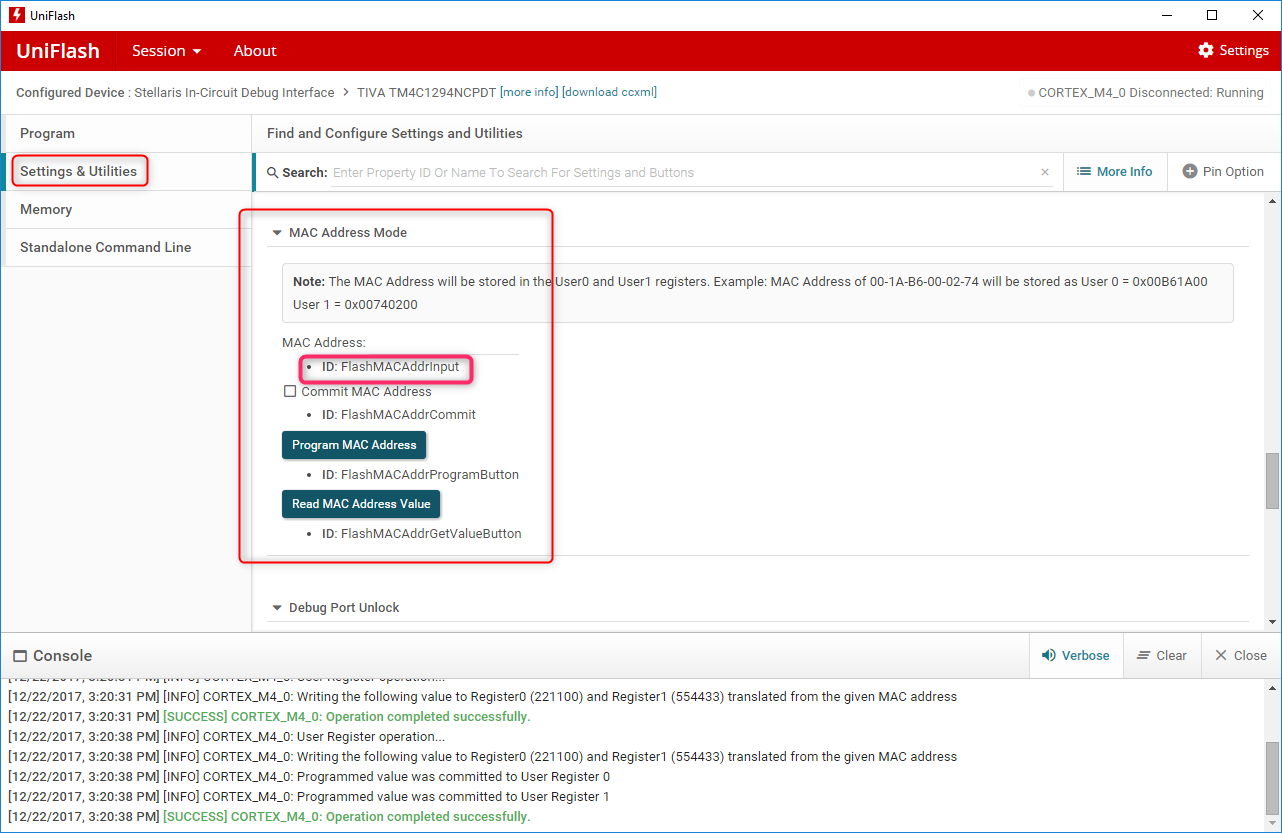Collapse the Debug Port Unlock section

tap(277, 608)
